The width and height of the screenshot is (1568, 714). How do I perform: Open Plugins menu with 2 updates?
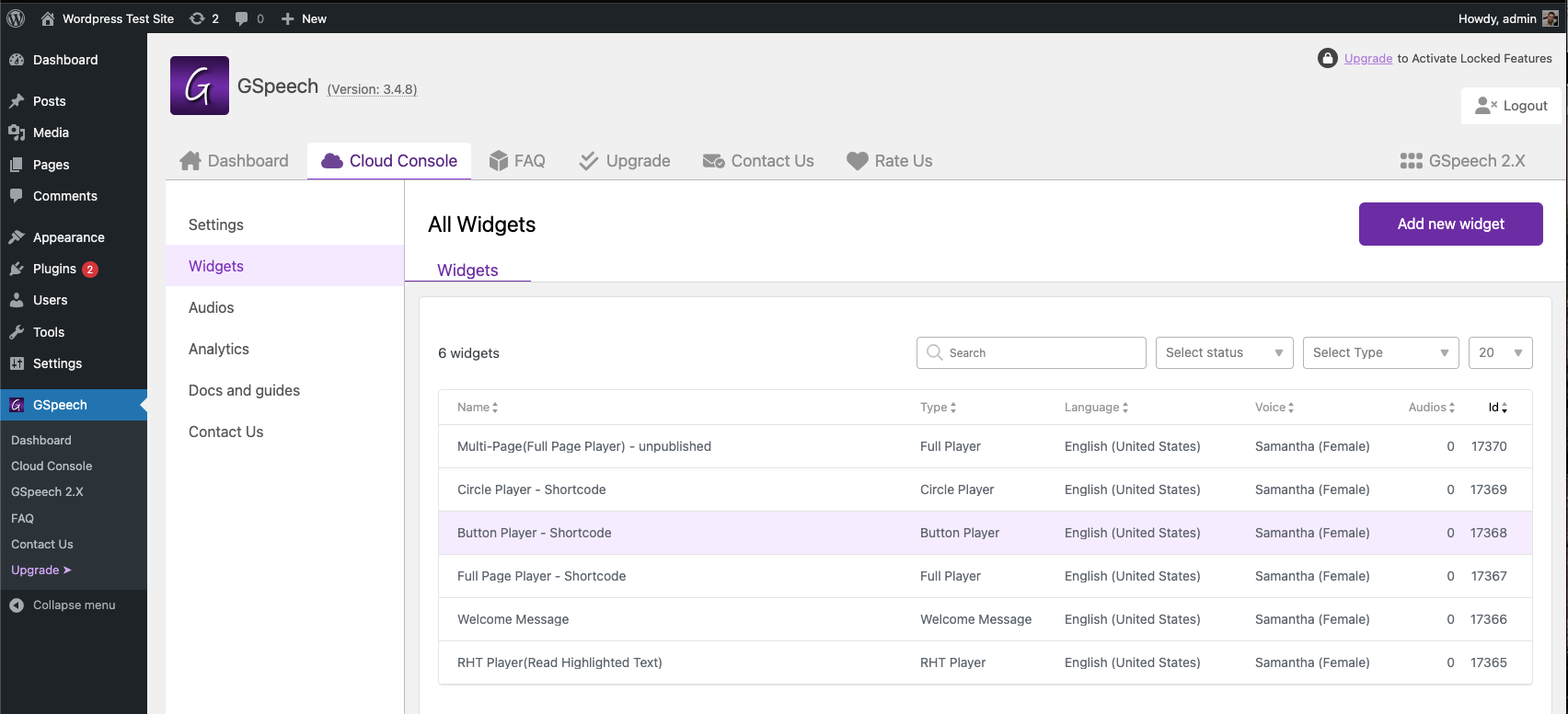click(74, 269)
